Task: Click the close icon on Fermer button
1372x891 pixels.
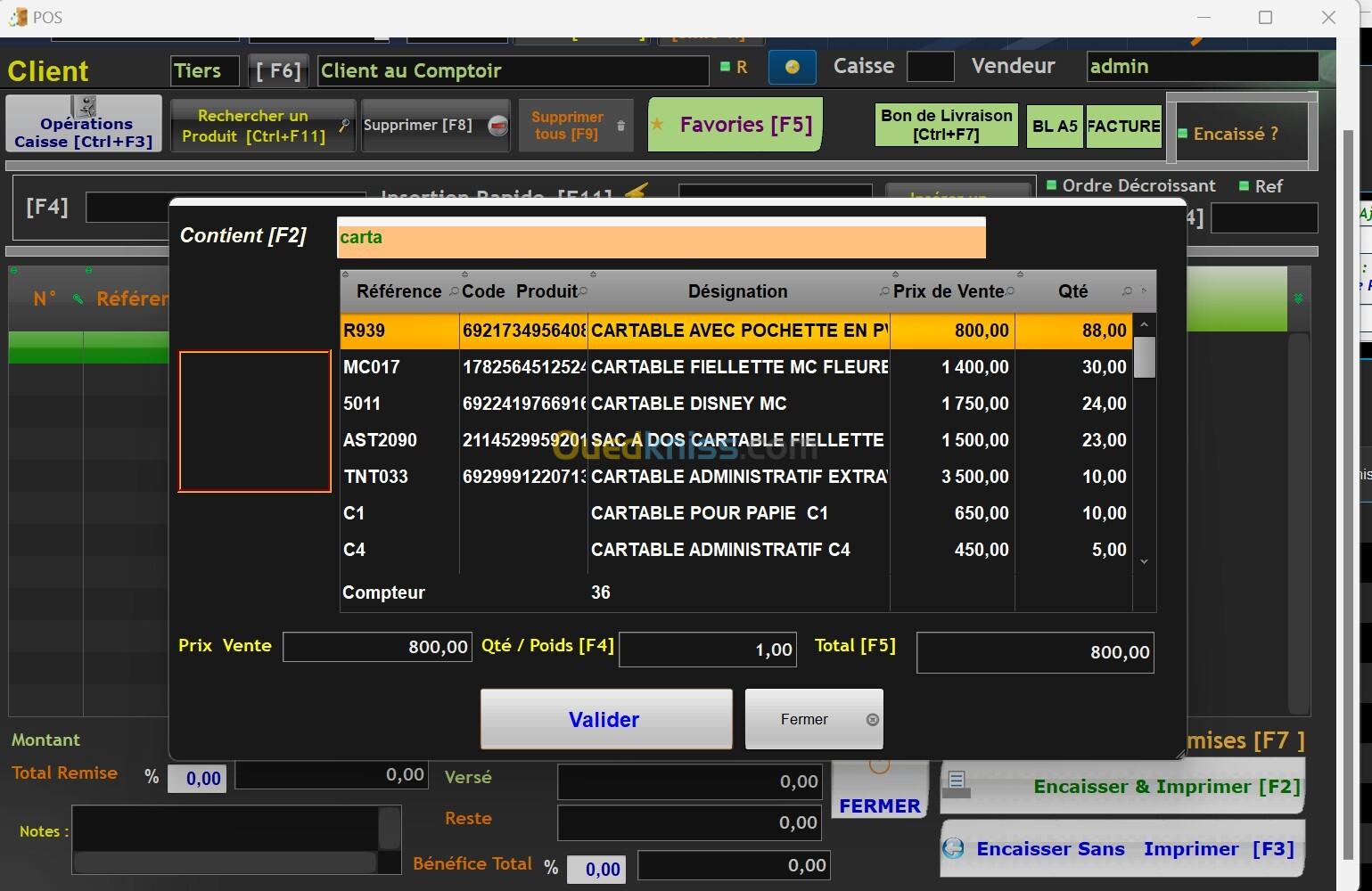Action: click(x=873, y=720)
